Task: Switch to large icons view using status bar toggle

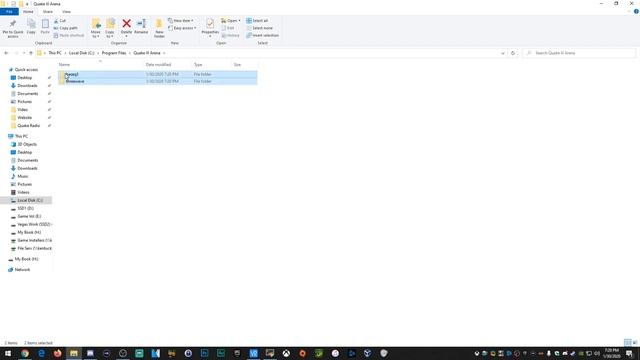Action: (x=635, y=342)
